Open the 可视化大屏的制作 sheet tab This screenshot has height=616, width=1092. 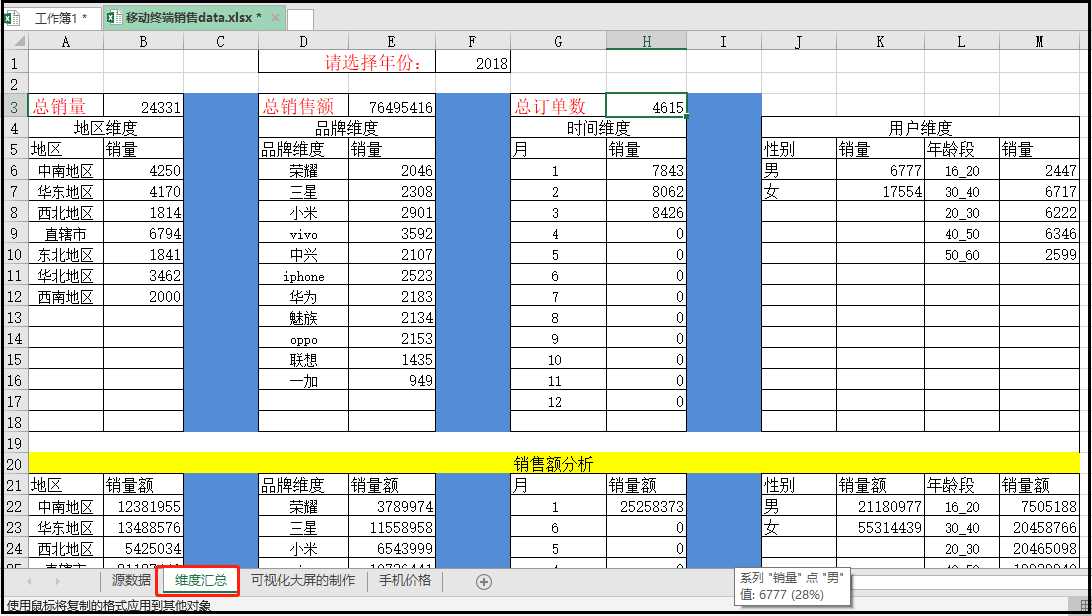(303, 581)
